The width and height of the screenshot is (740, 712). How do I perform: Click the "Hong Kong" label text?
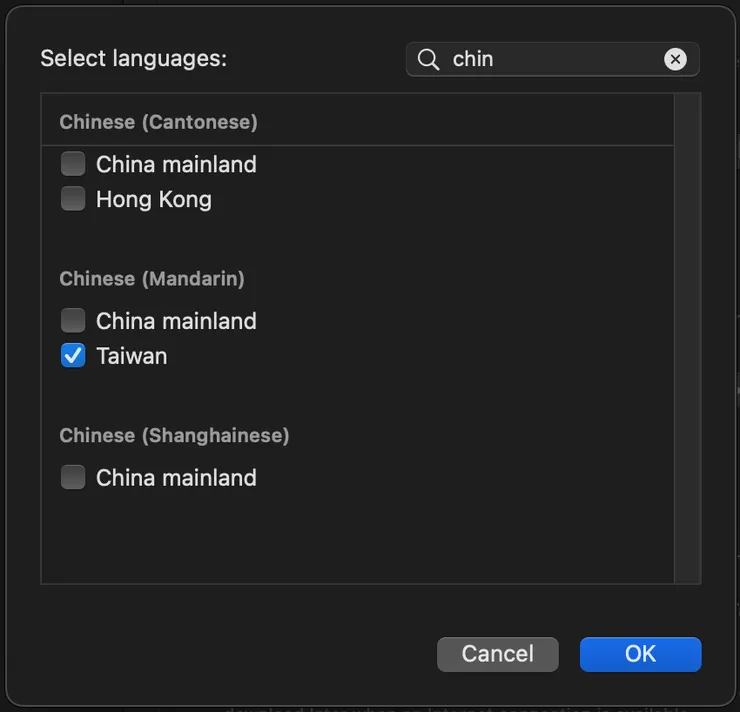pyautogui.click(x=153, y=199)
